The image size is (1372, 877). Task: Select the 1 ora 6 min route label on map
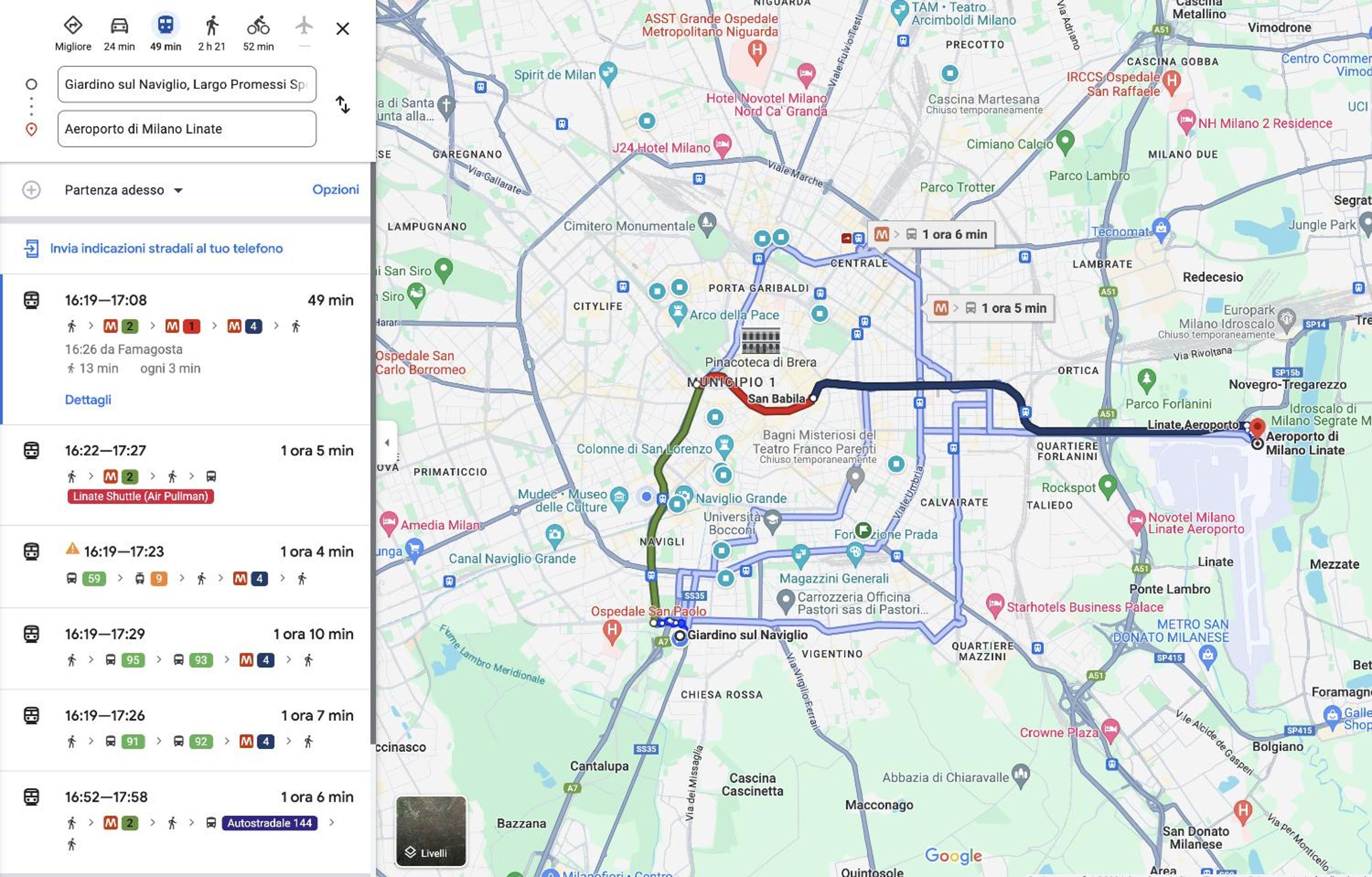point(931,235)
